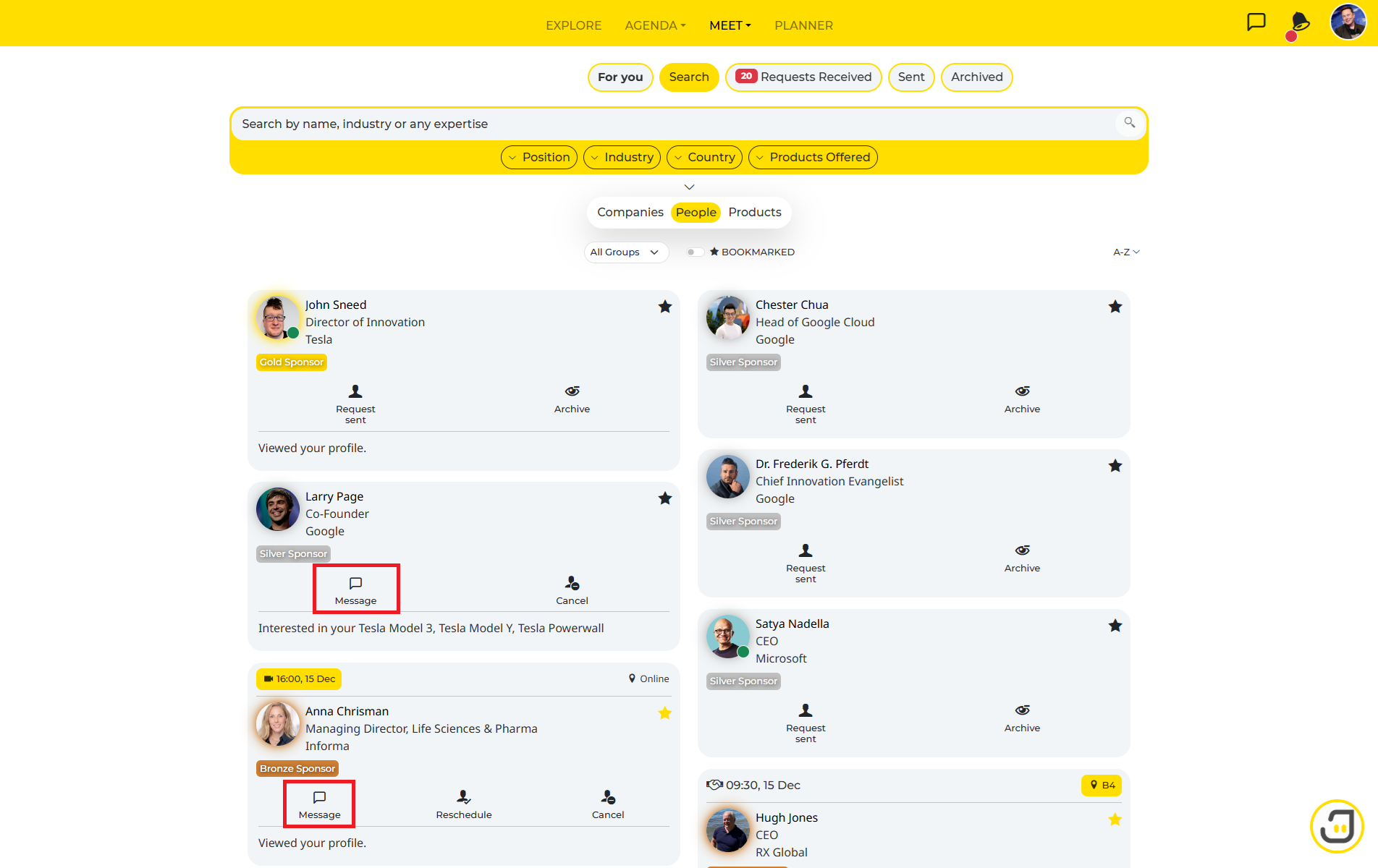Image resolution: width=1378 pixels, height=868 pixels.
Task: Cancel the request to Larry Page
Action: (x=572, y=590)
